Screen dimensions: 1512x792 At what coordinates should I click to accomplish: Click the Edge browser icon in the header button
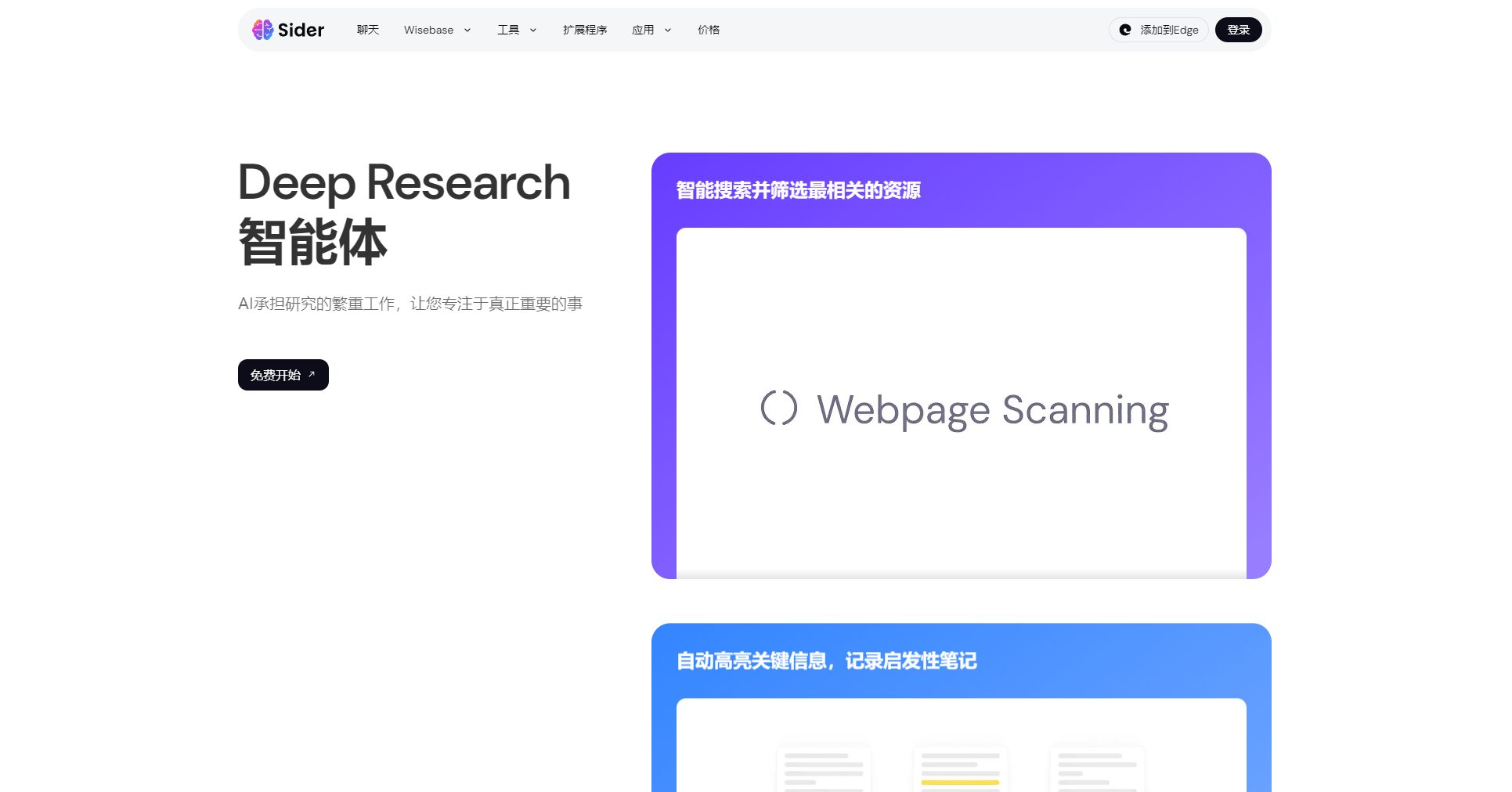pyautogui.click(x=1125, y=29)
